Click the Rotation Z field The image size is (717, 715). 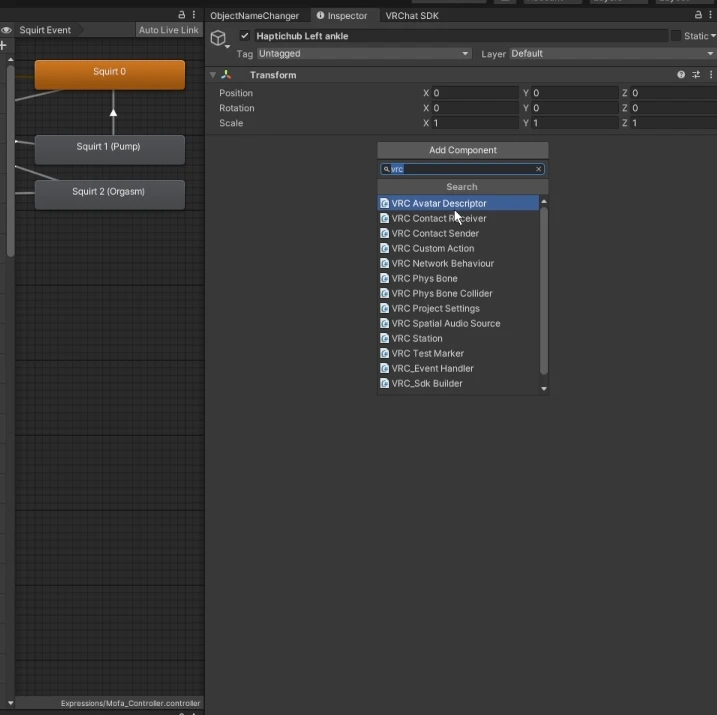click(x=674, y=108)
